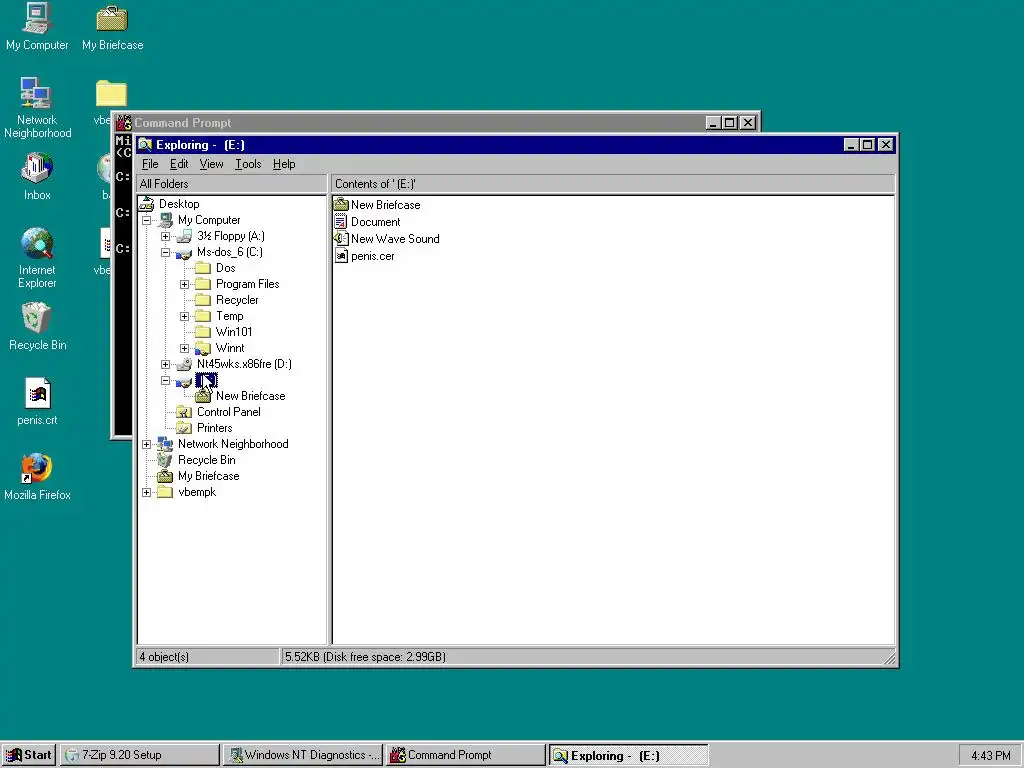Viewport: 1024px width, 768px height.
Task: Click the 'All Folders' pane header
Action: tap(231, 184)
